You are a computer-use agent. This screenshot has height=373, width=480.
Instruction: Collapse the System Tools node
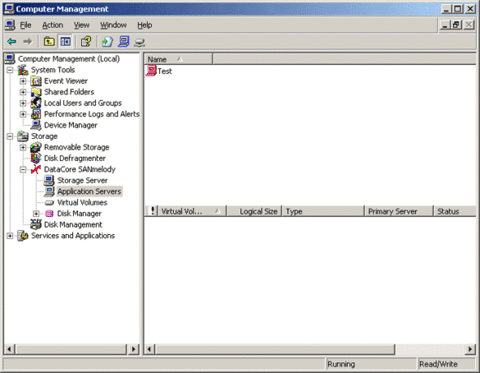10,70
